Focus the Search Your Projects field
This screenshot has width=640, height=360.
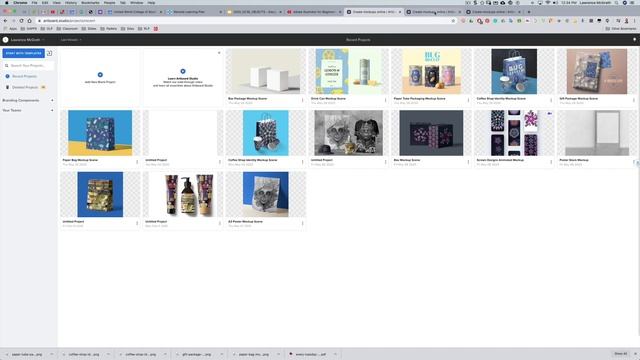point(28,65)
